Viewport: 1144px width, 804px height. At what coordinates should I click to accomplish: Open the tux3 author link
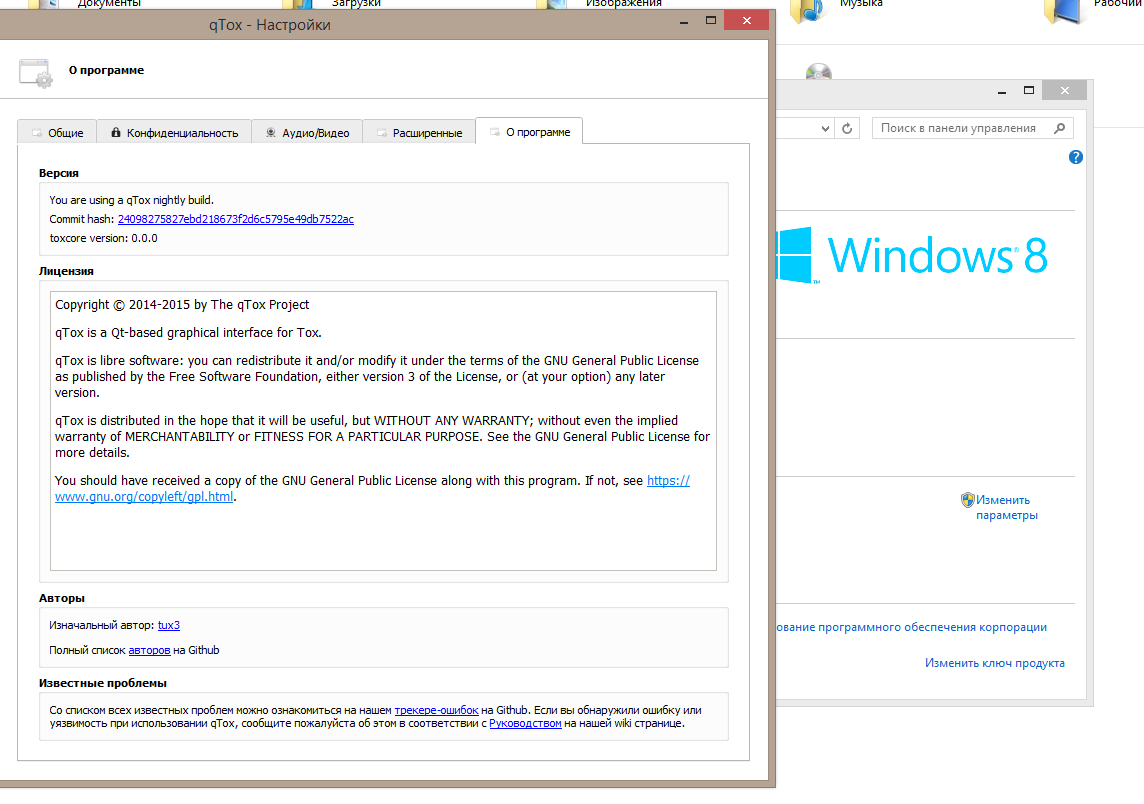point(169,625)
